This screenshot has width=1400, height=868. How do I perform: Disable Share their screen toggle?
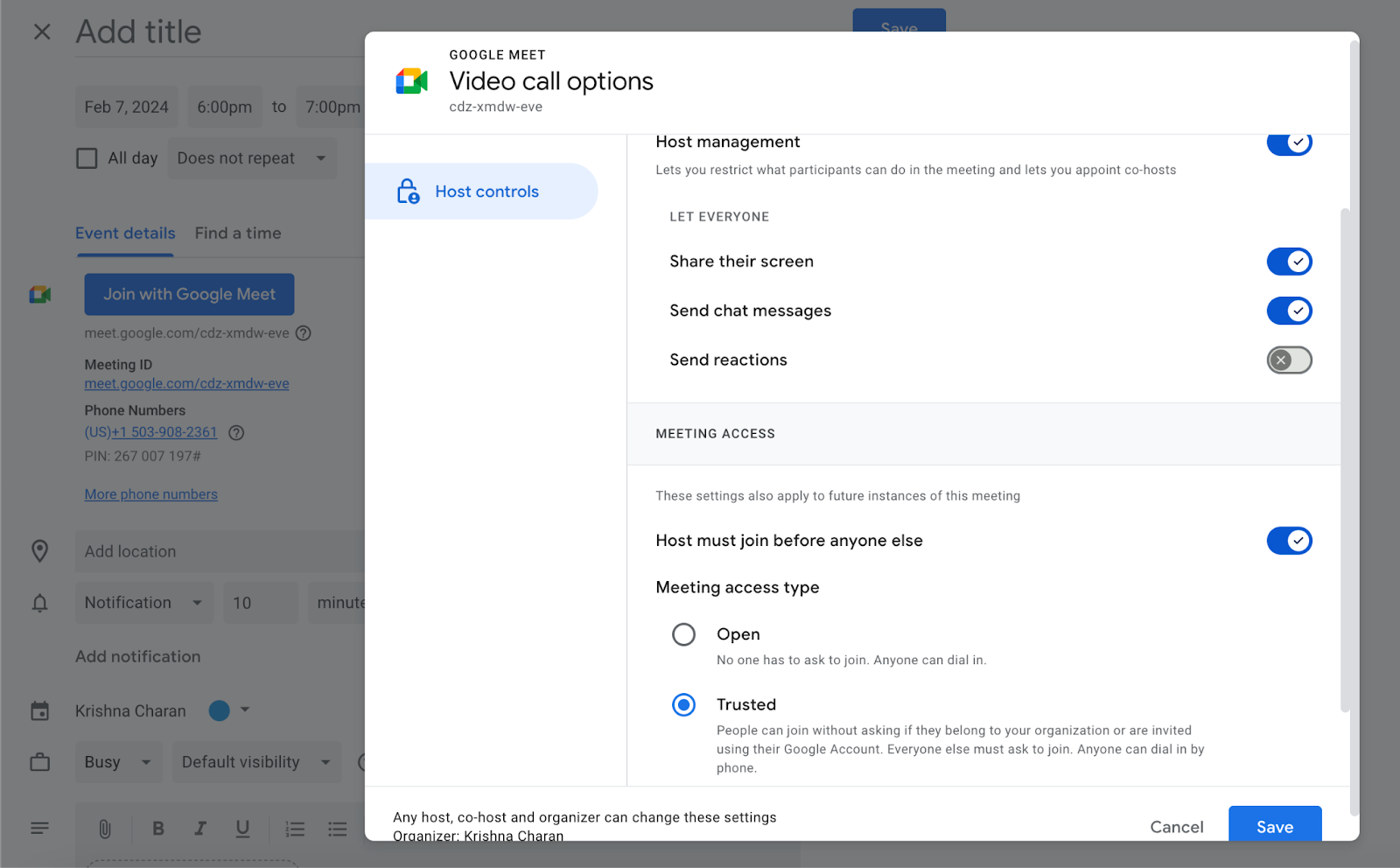(1289, 262)
